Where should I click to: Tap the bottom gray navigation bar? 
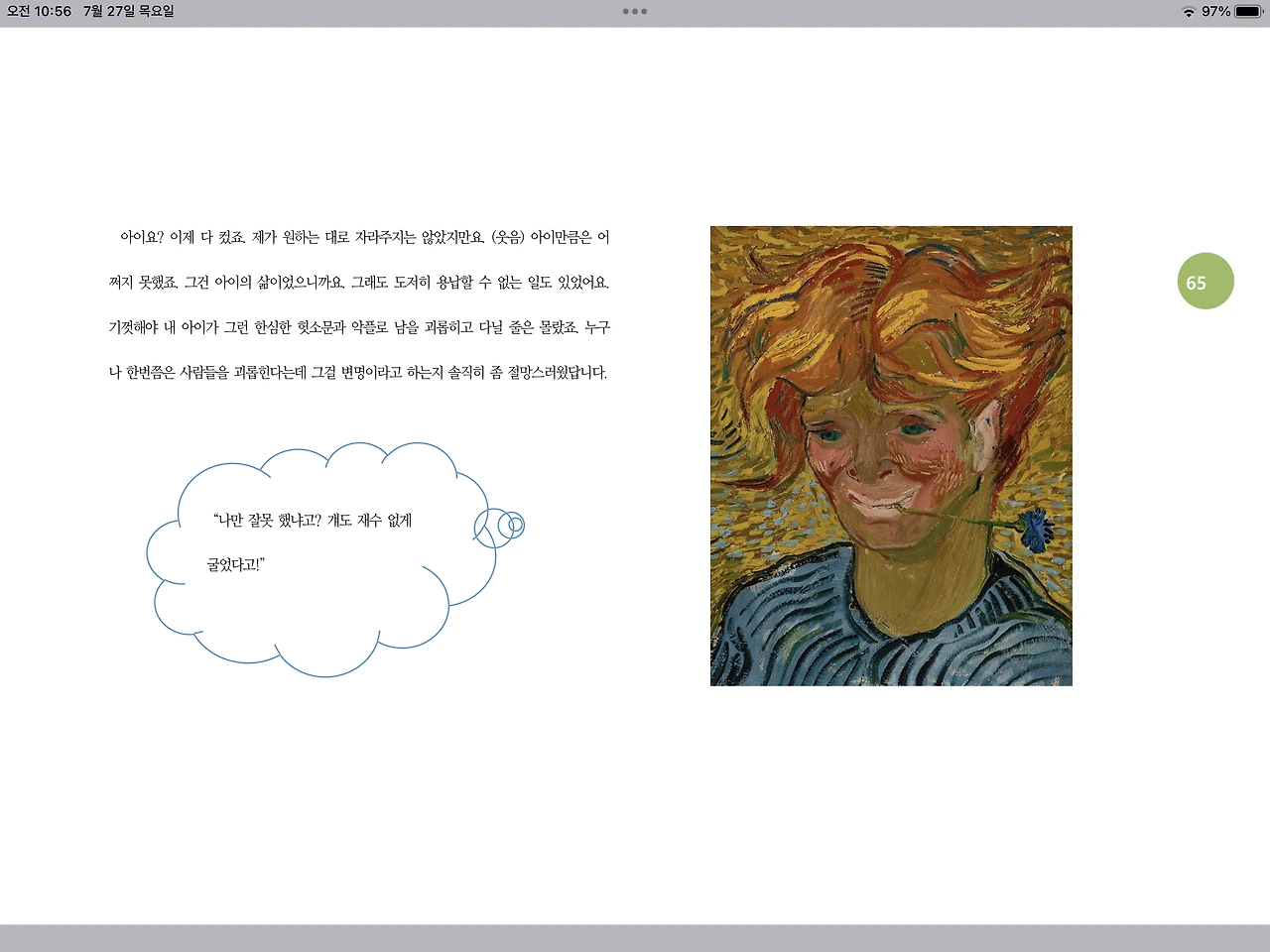coord(635,939)
